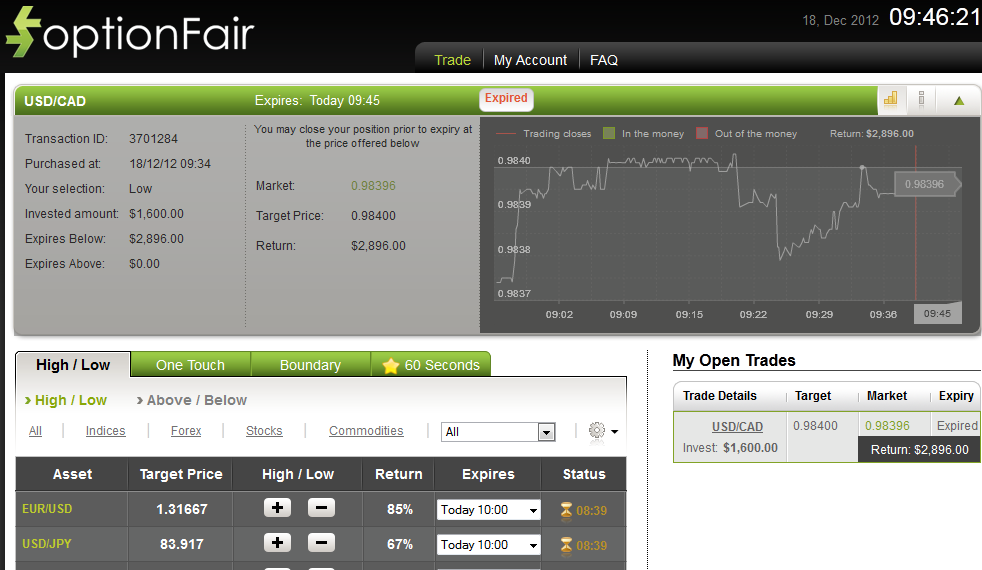Click EUR/USD target price 1.31667

click(x=182, y=509)
